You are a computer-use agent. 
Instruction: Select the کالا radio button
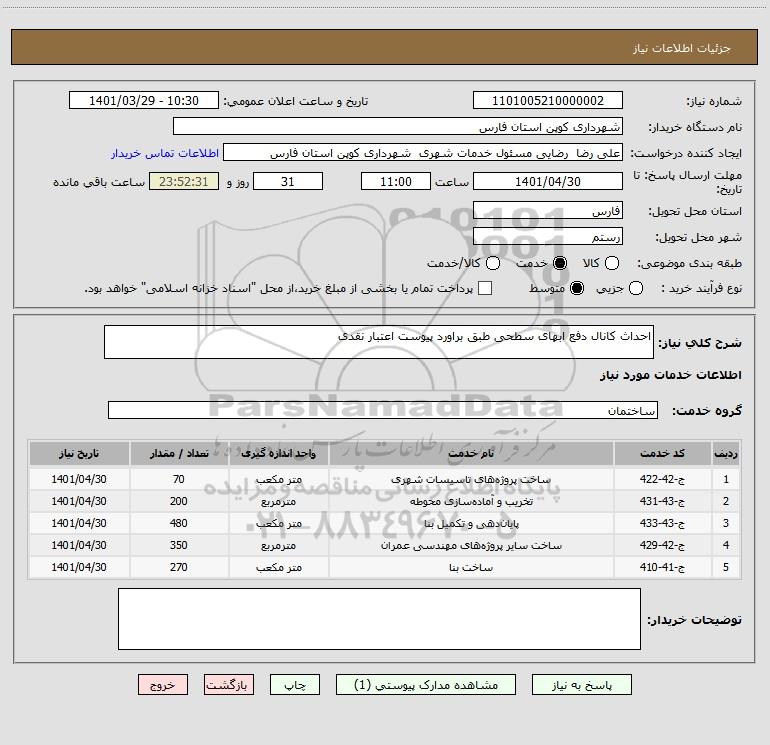(611, 263)
